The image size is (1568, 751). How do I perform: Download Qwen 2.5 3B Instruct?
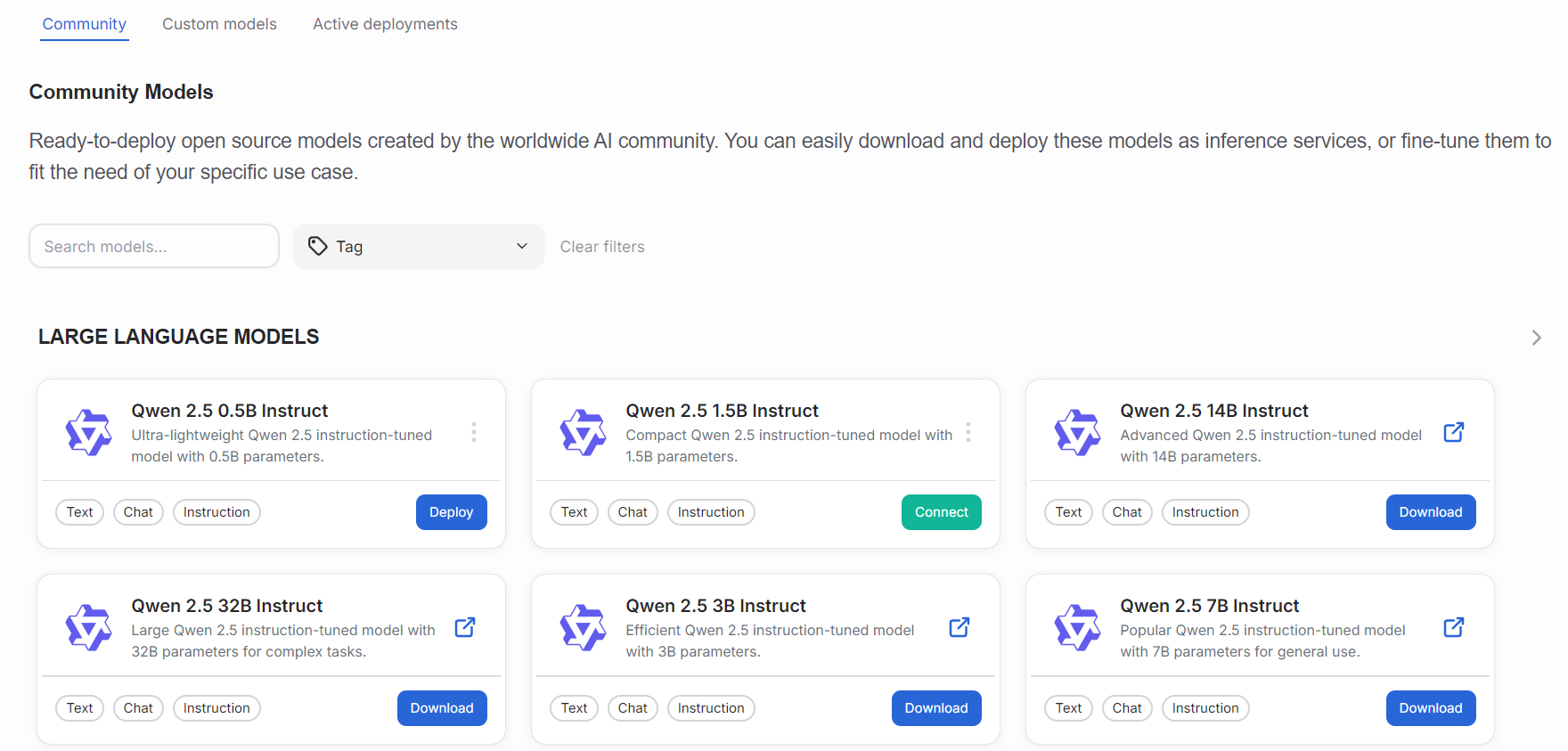point(936,708)
